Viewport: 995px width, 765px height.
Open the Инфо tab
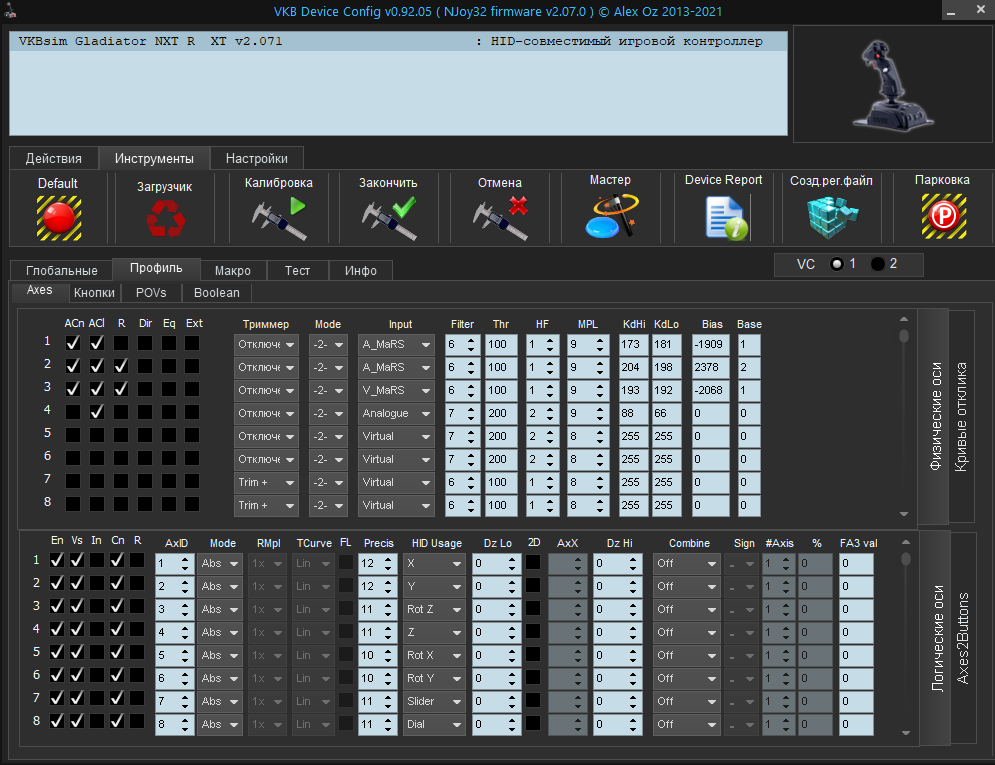(x=360, y=270)
